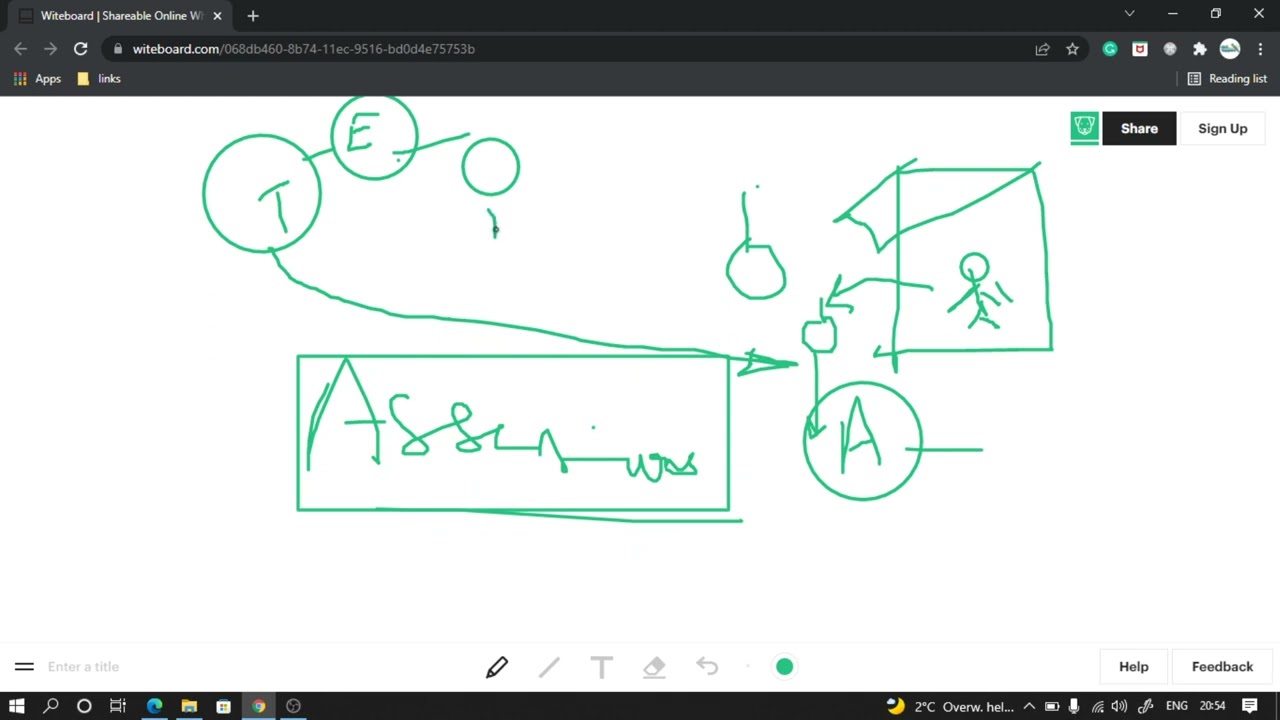Click the Sign Up button
The height and width of the screenshot is (720, 1280).
1222,128
